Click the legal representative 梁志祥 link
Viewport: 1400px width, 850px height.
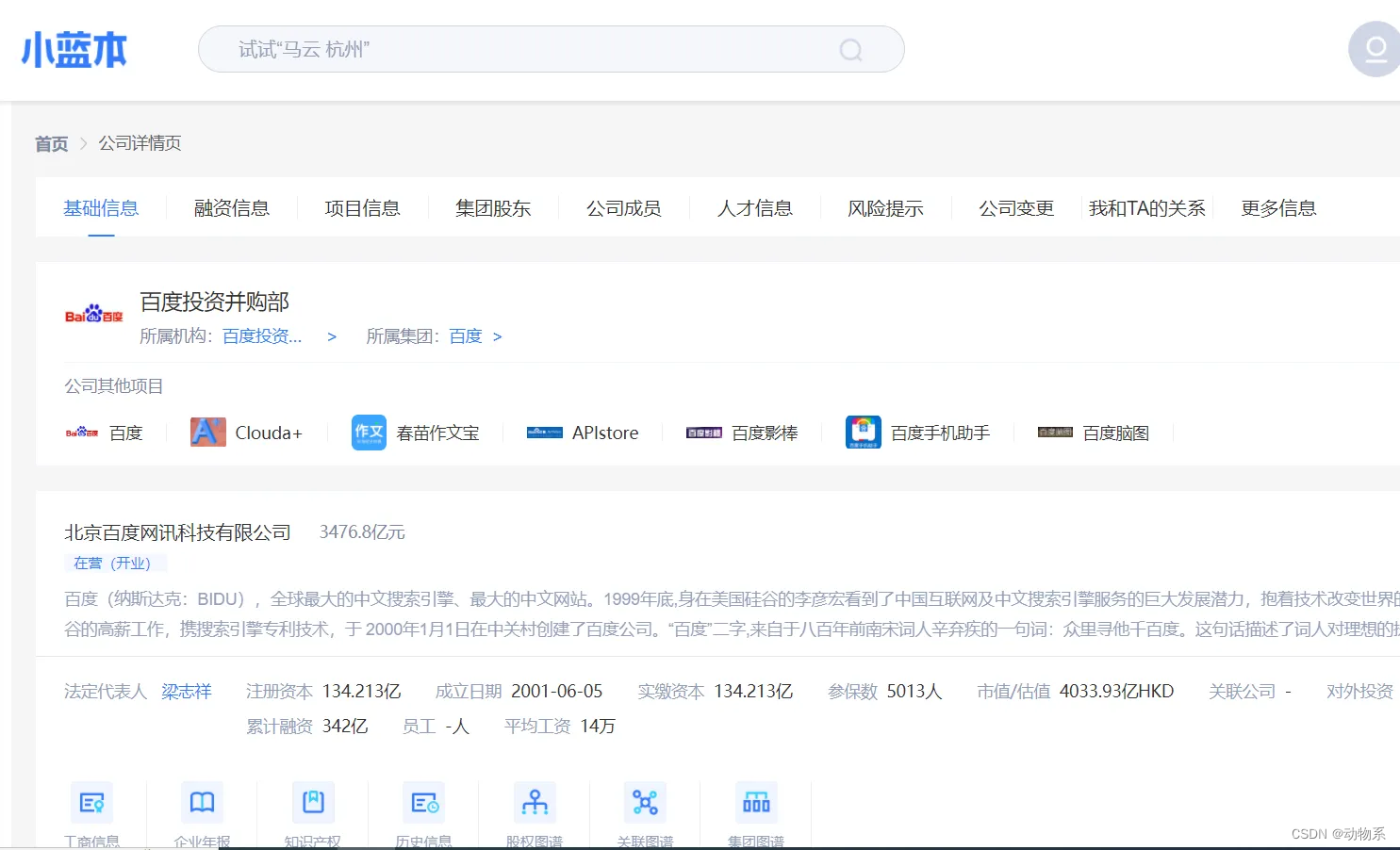(187, 692)
